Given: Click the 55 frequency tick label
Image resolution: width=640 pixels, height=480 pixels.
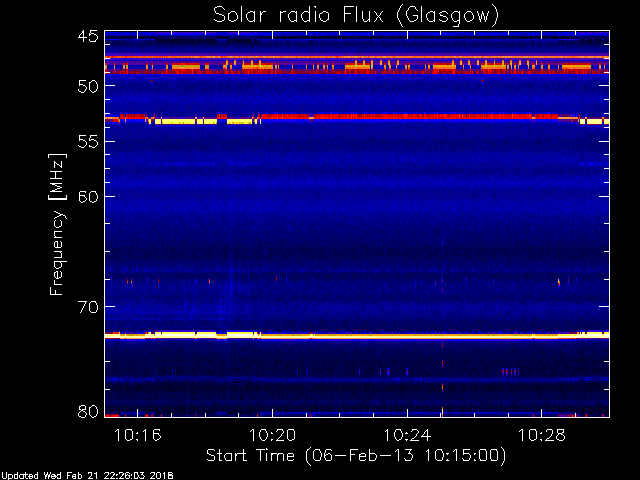Looking at the screenshot, I should [88, 142].
